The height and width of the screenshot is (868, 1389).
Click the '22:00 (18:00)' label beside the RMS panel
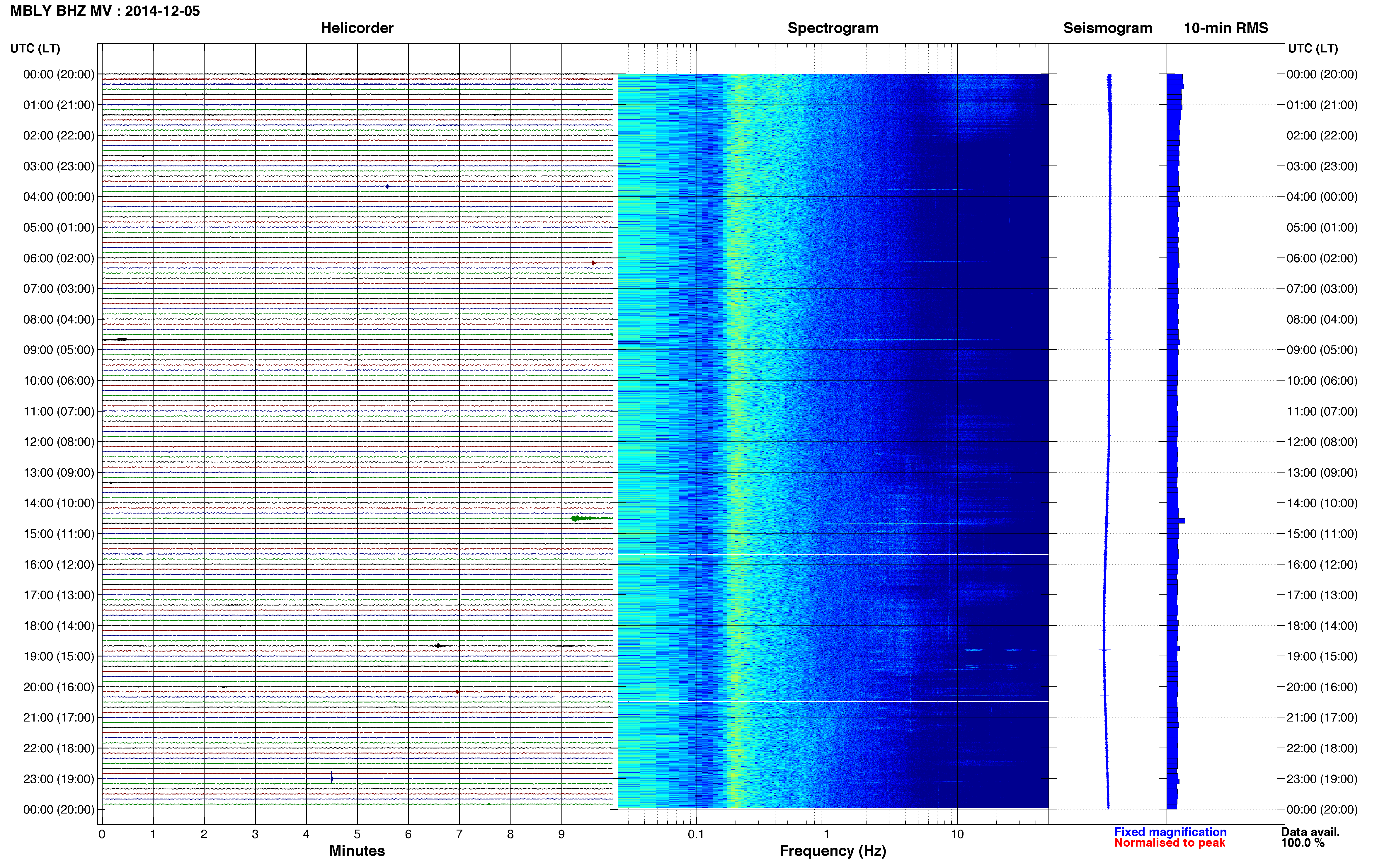[x=1322, y=748]
